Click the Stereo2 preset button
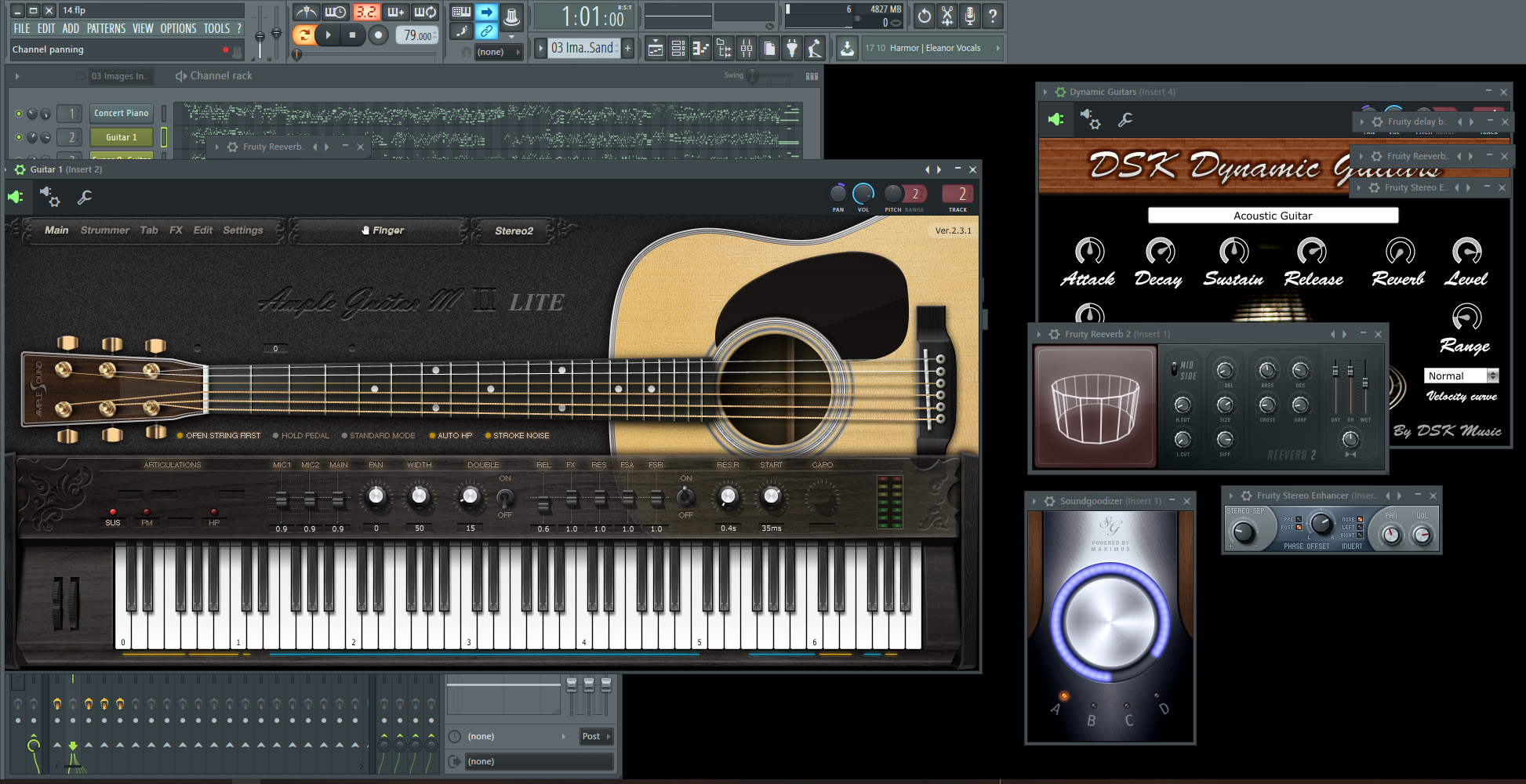1526x784 pixels. pos(514,231)
